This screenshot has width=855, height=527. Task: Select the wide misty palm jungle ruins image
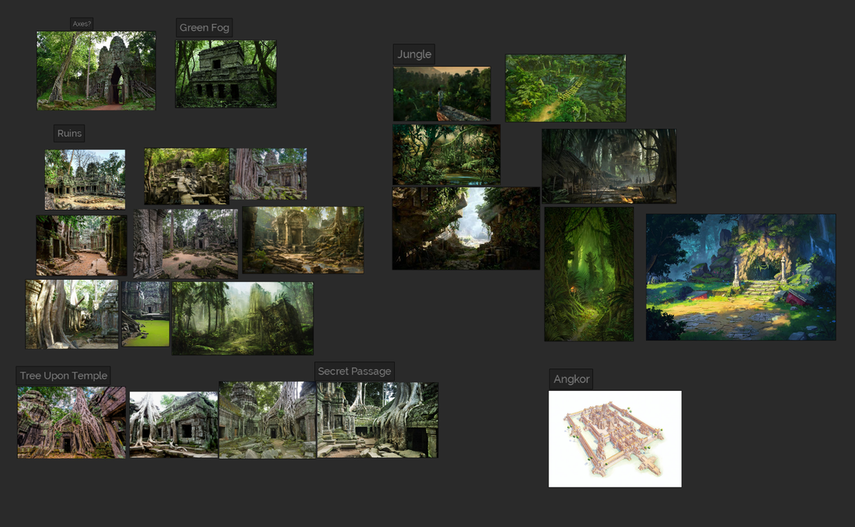tap(242, 317)
